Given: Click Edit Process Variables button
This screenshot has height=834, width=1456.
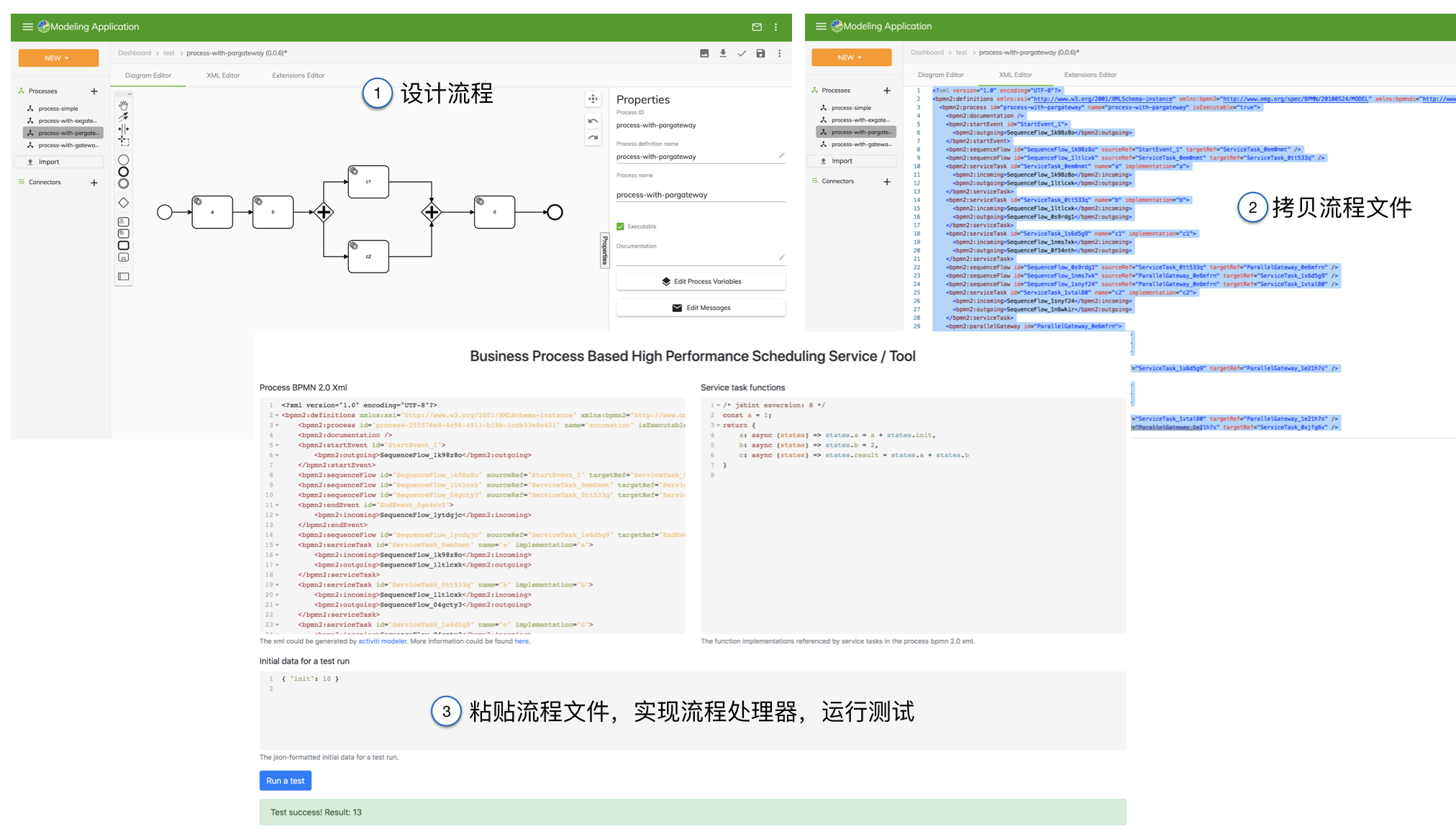Looking at the screenshot, I should point(701,281).
